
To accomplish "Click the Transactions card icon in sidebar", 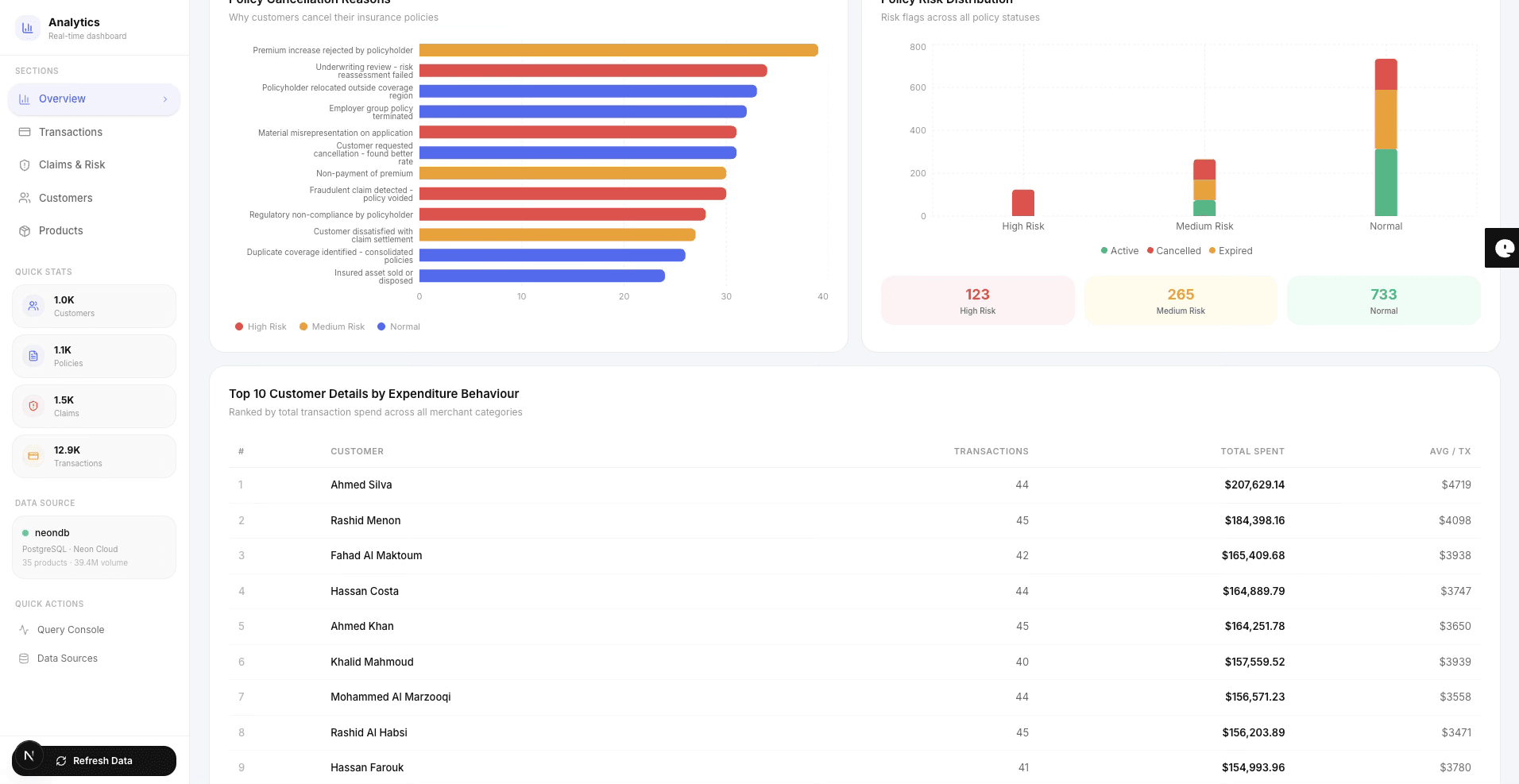I will pyautogui.click(x=25, y=132).
